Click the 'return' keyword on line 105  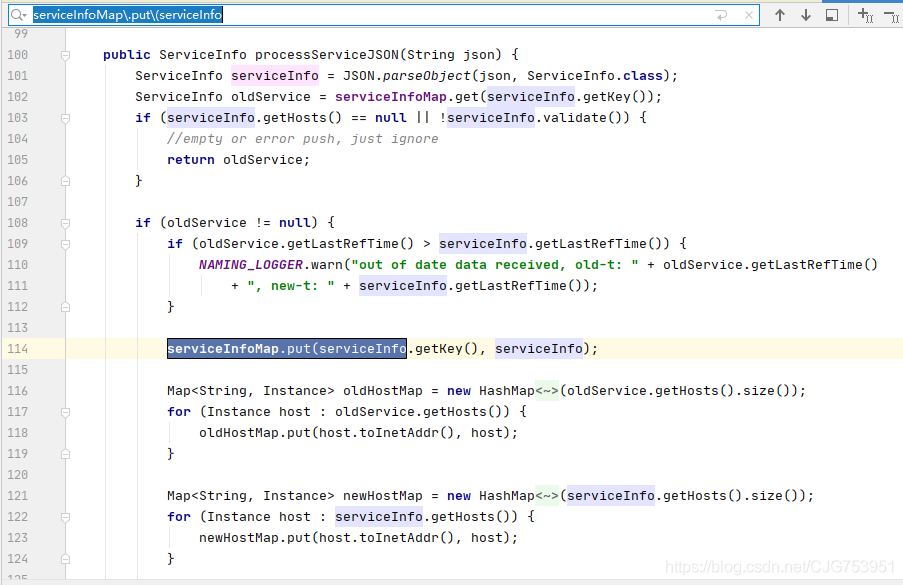191,159
